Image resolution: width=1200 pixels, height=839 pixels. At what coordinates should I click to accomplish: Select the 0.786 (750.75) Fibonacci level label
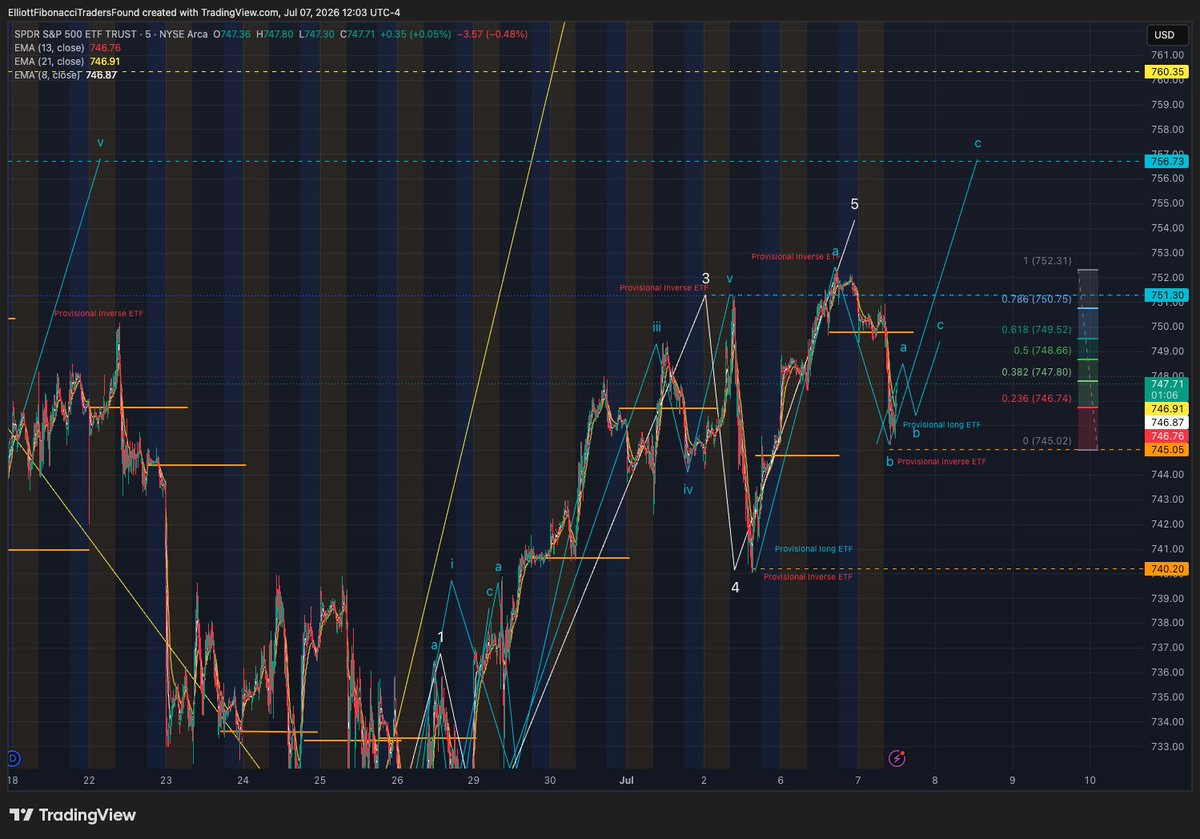(x=1034, y=299)
